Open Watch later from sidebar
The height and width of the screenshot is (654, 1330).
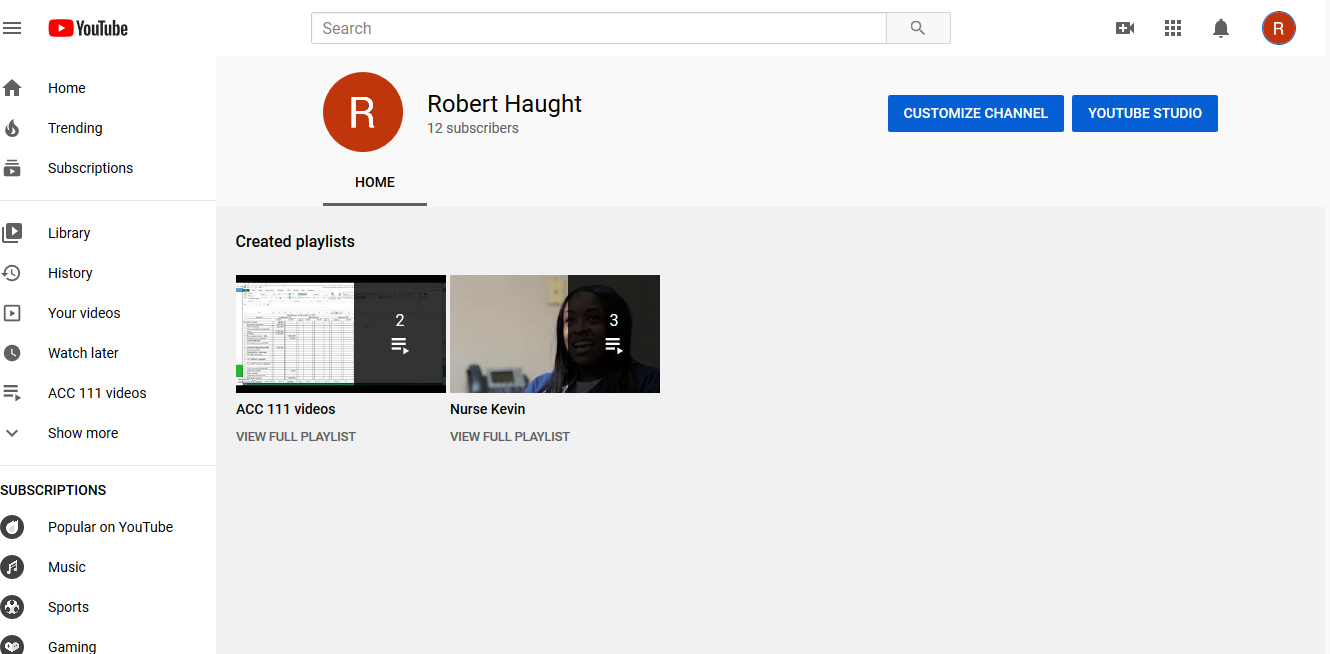[83, 353]
